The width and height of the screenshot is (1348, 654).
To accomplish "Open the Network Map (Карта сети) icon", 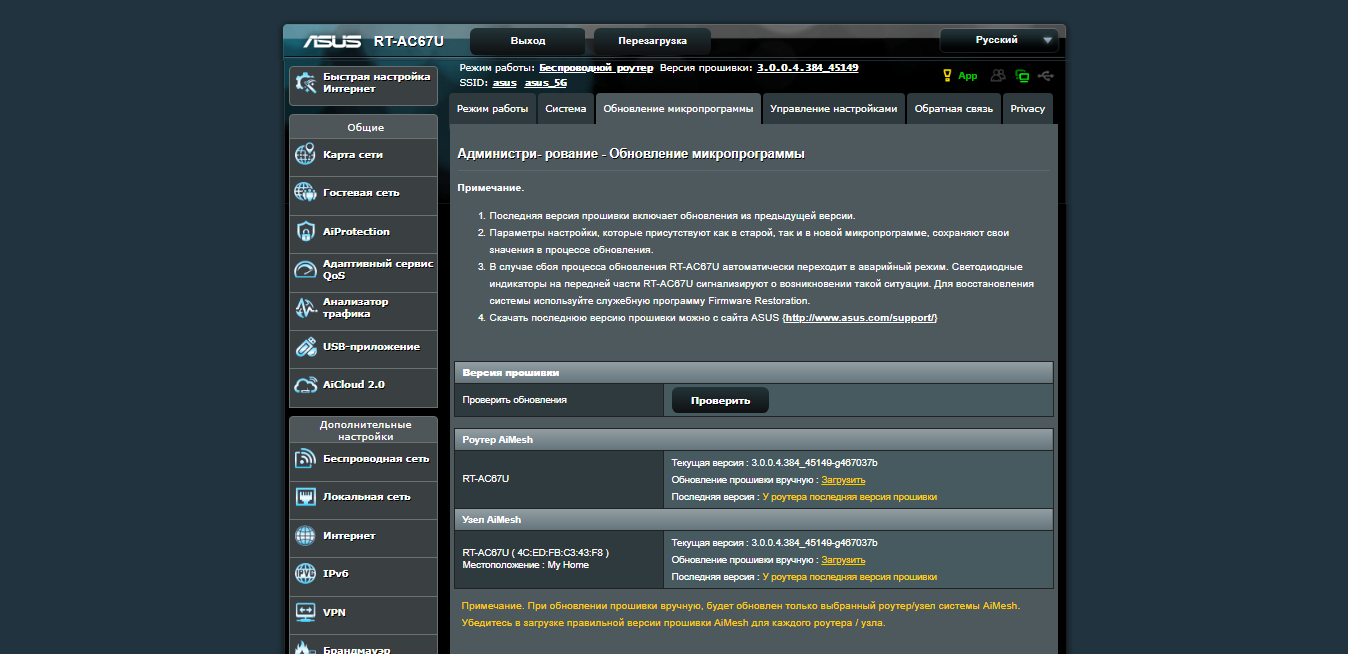I will pos(306,155).
